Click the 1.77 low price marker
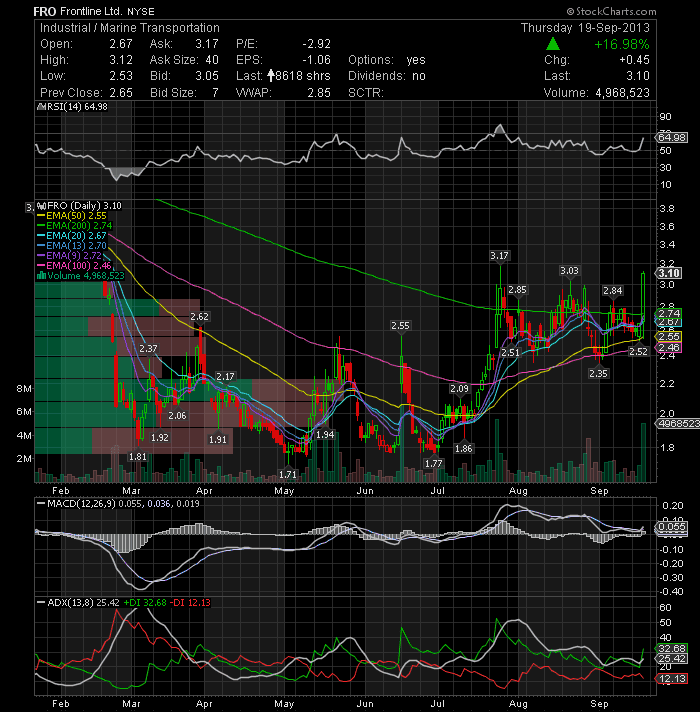The height and width of the screenshot is (712, 700). (x=434, y=462)
